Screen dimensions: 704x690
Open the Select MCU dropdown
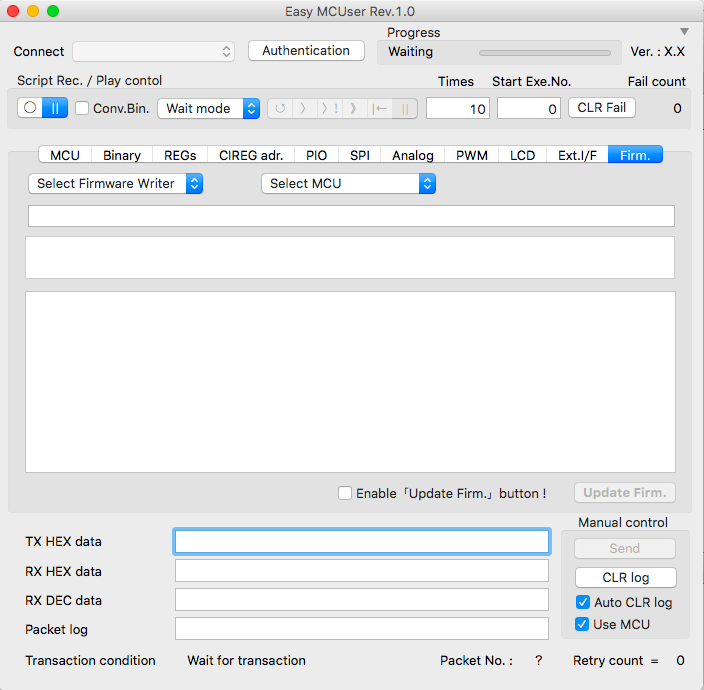[348, 184]
